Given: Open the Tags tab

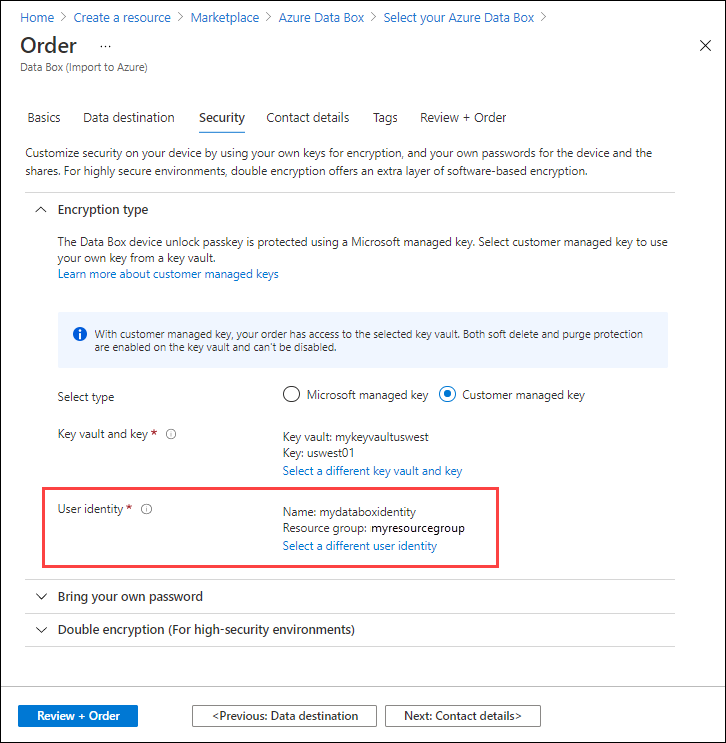Looking at the screenshot, I should (x=385, y=118).
